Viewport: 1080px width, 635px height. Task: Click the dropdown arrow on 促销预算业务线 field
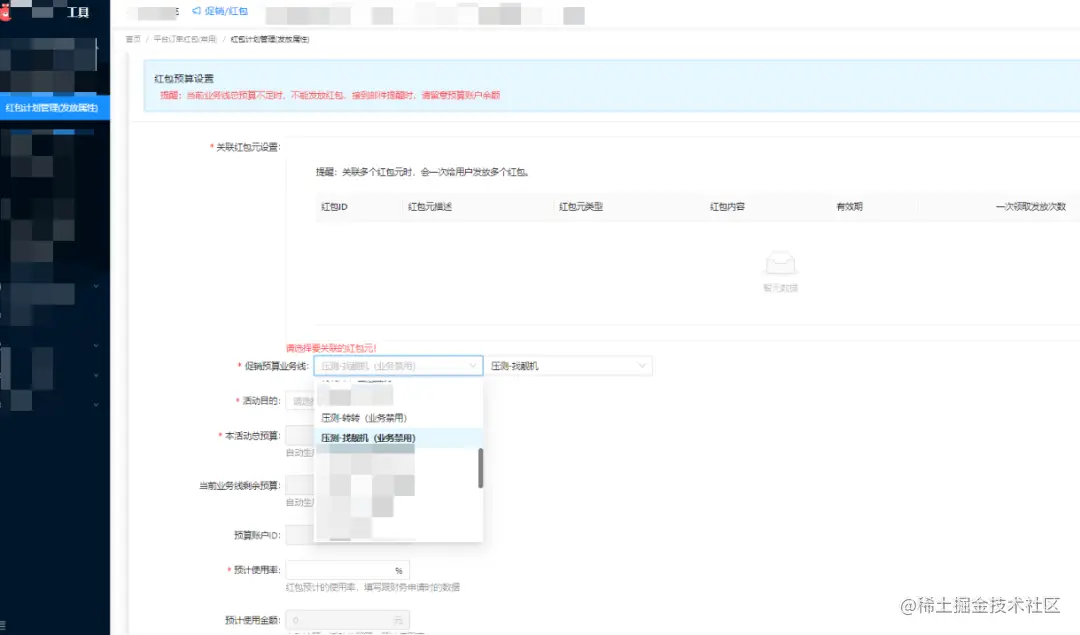472,366
